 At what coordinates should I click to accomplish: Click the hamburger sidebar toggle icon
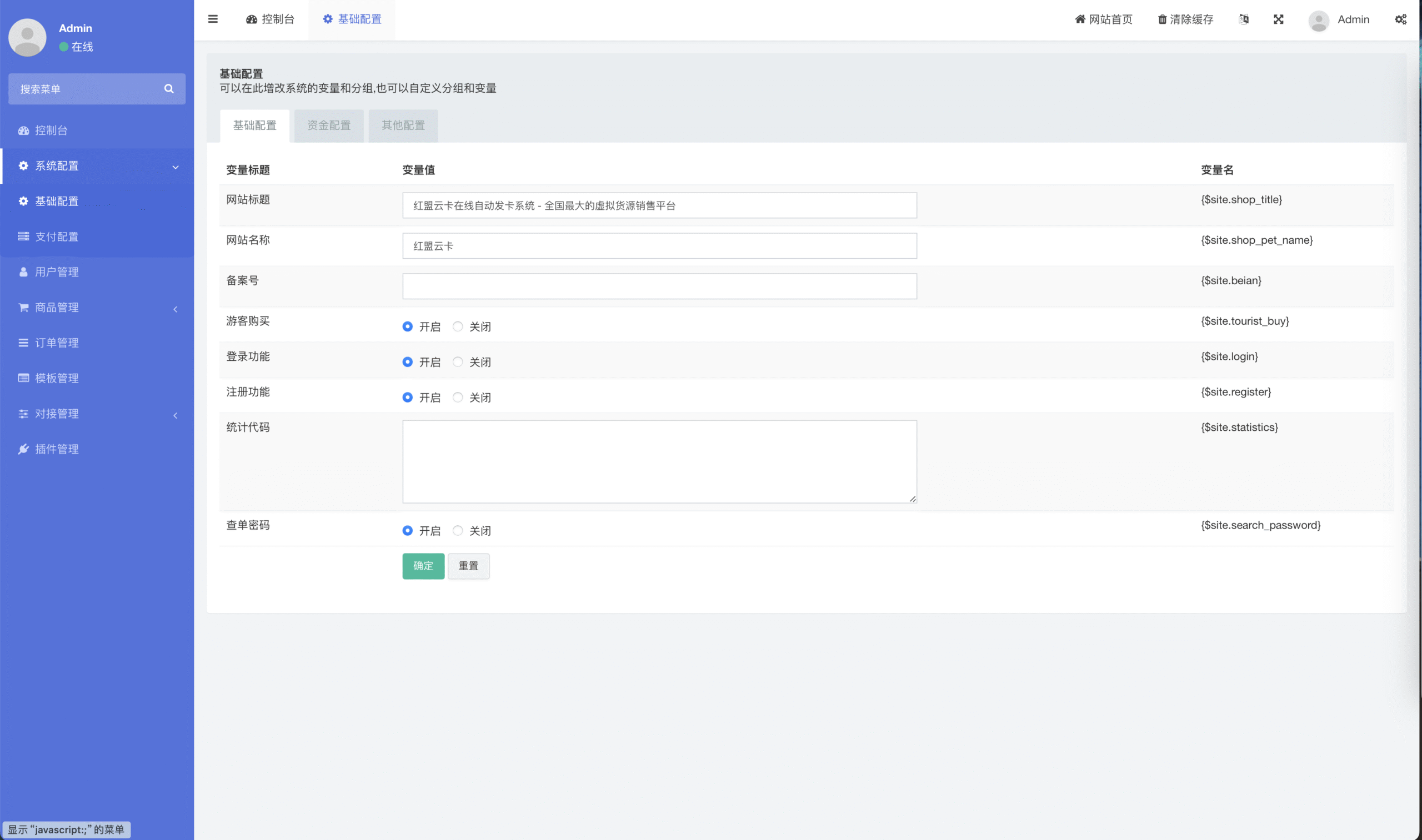click(213, 19)
